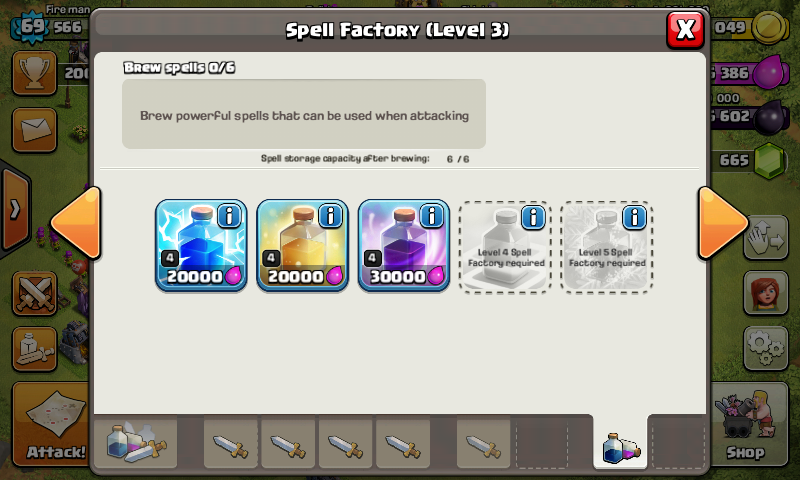Image resolution: width=800 pixels, height=480 pixels.
Task: Brew the yellow Healing spell
Action: click(302, 245)
